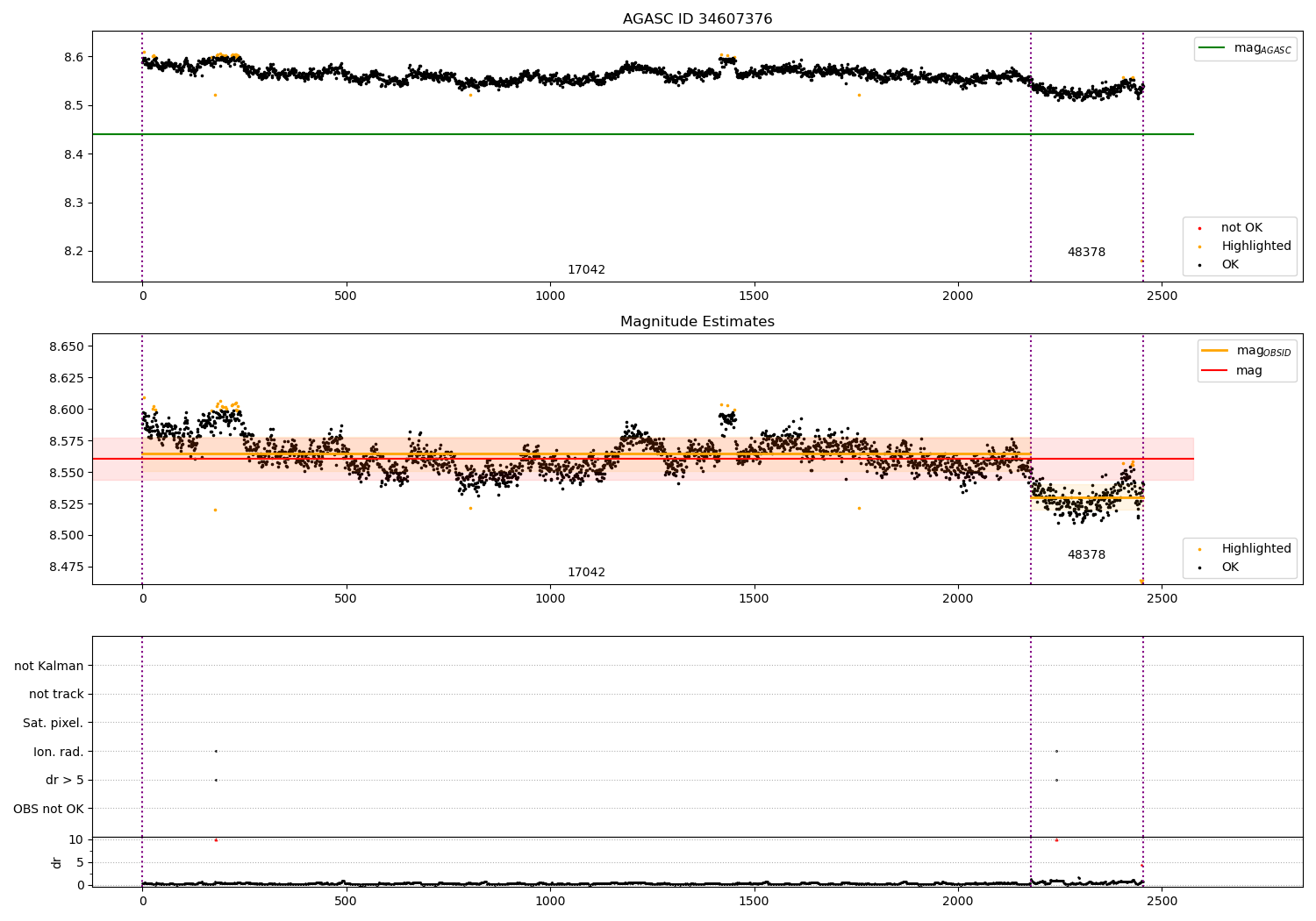Image resolution: width=1316 pixels, height=921 pixels.
Task: Click "Highlighted" in the top plot legend
Action: [x=1256, y=246]
